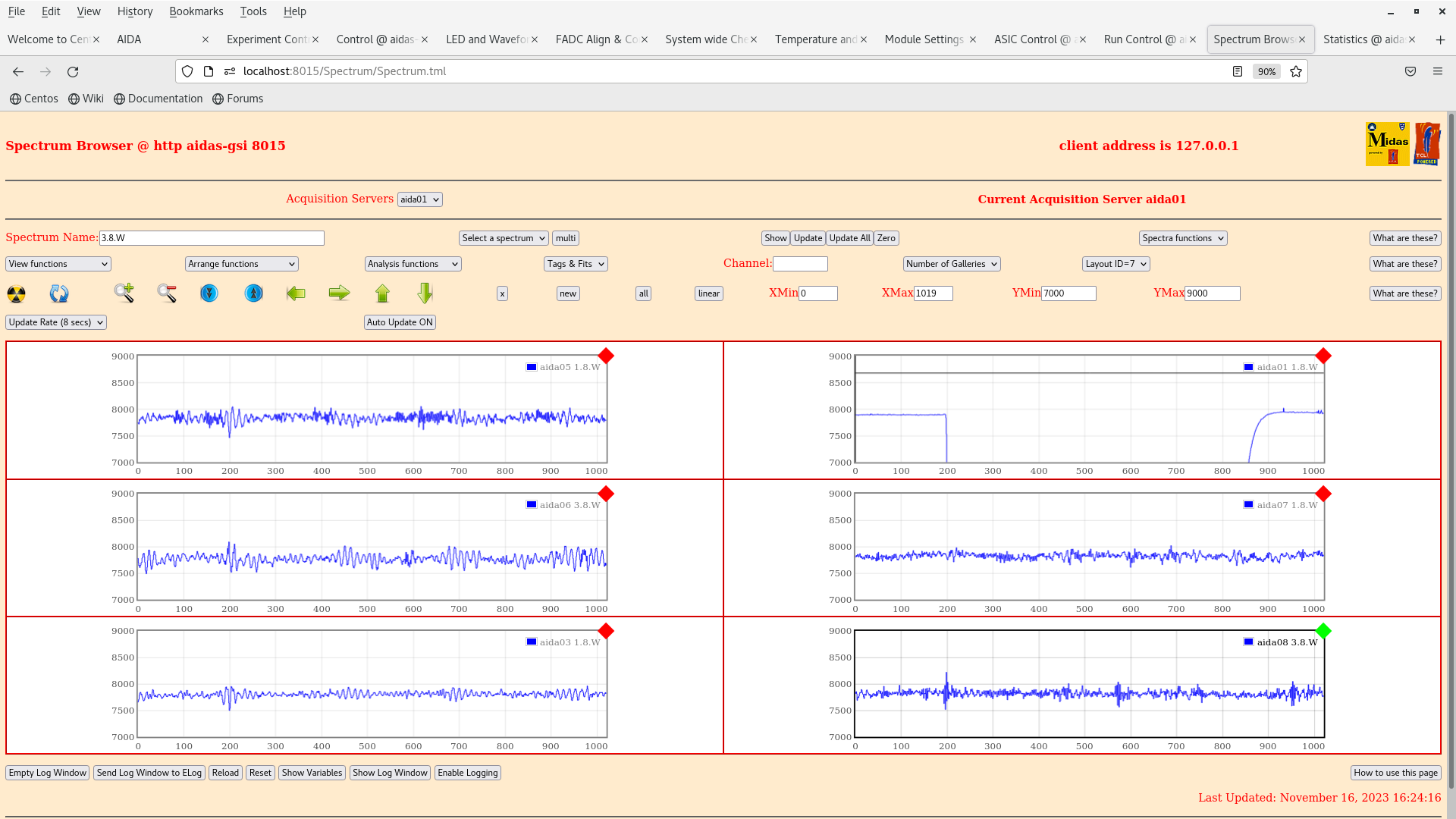Select the green diamond on aida08 plot
Image resolution: width=1456 pixels, height=819 pixels.
point(1323,631)
